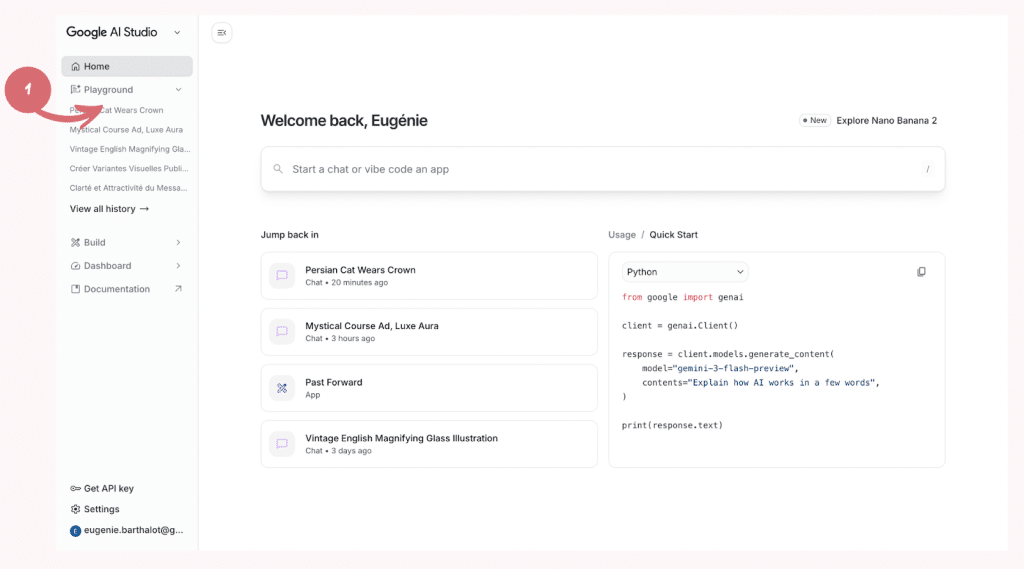Switch to the Quick Start tab
The width and height of the screenshot is (1024, 569).
pos(673,235)
